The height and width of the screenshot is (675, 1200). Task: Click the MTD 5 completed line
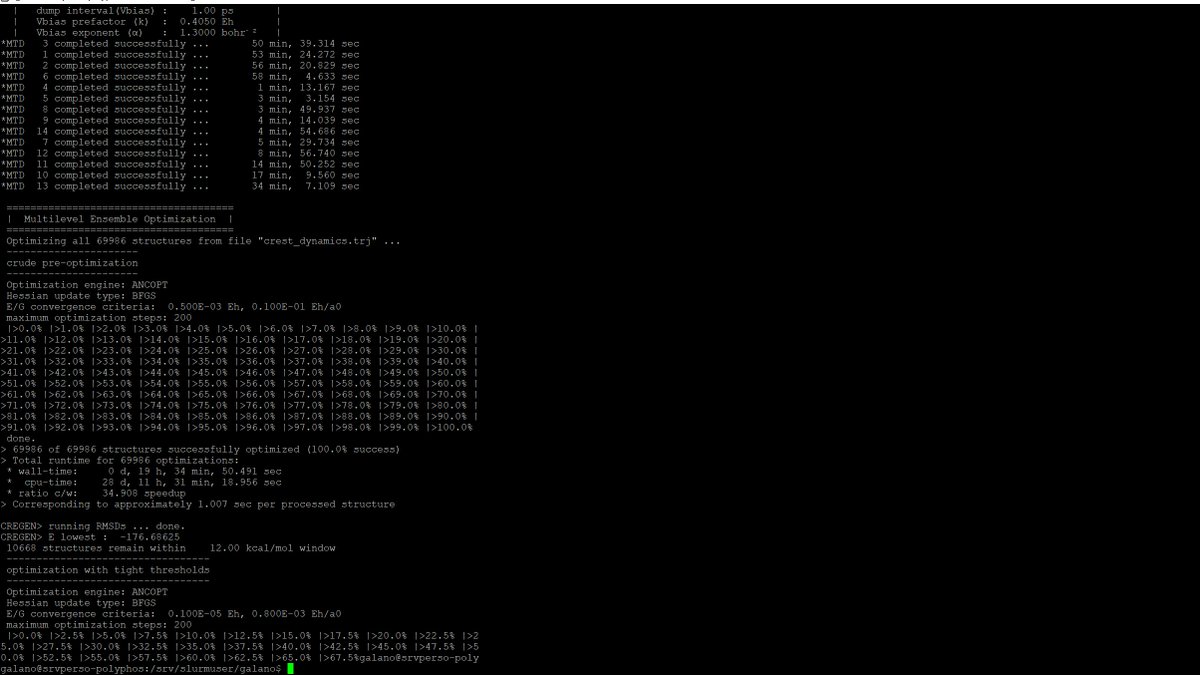pyautogui.click(x=180, y=98)
